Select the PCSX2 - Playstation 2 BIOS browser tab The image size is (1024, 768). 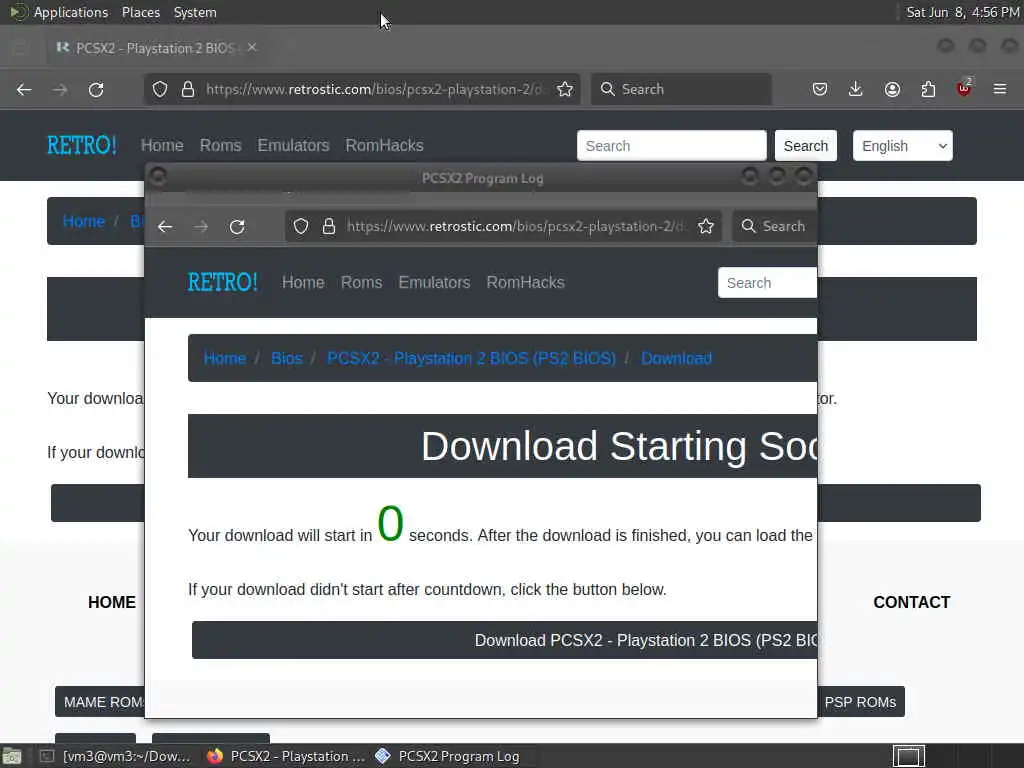click(x=155, y=48)
